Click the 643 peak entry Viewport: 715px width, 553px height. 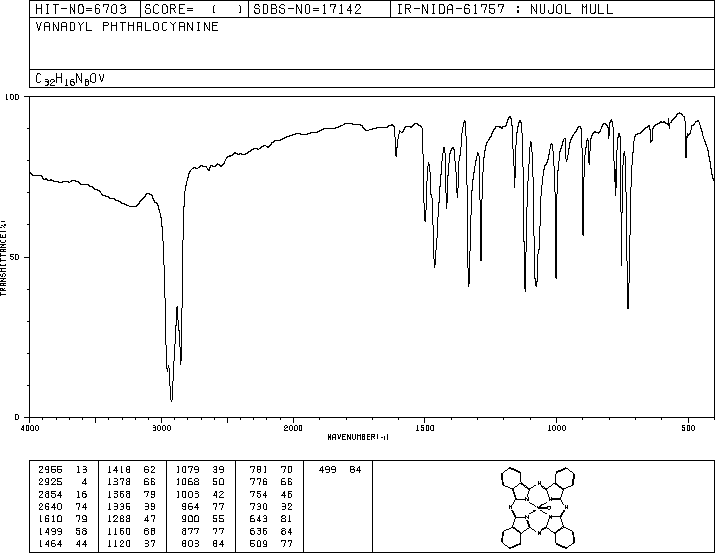271,519
